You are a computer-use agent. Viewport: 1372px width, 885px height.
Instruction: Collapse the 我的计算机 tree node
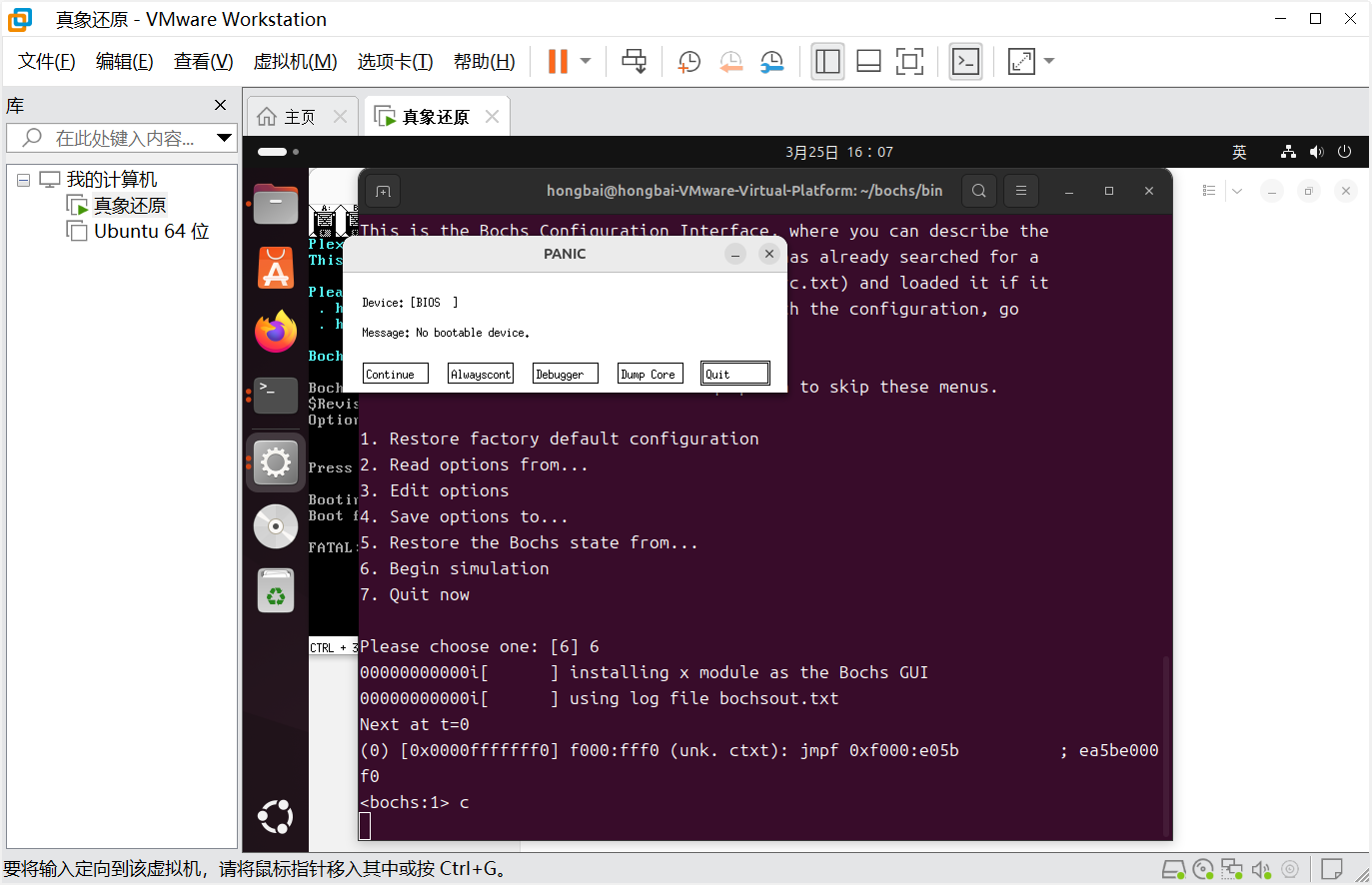(x=23, y=180)
